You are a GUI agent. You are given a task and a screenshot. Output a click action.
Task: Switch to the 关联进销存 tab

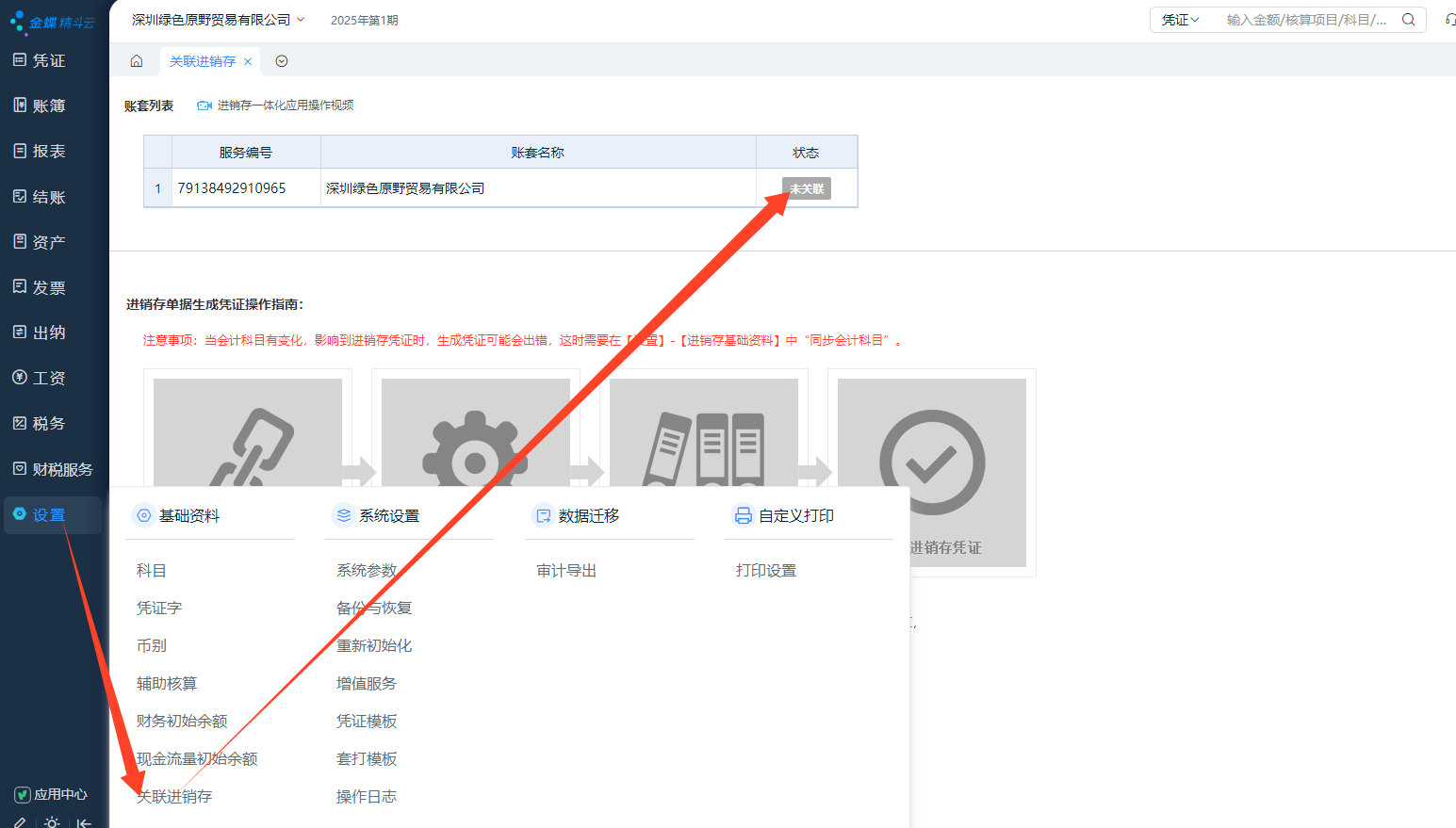[x=203, y=61]
